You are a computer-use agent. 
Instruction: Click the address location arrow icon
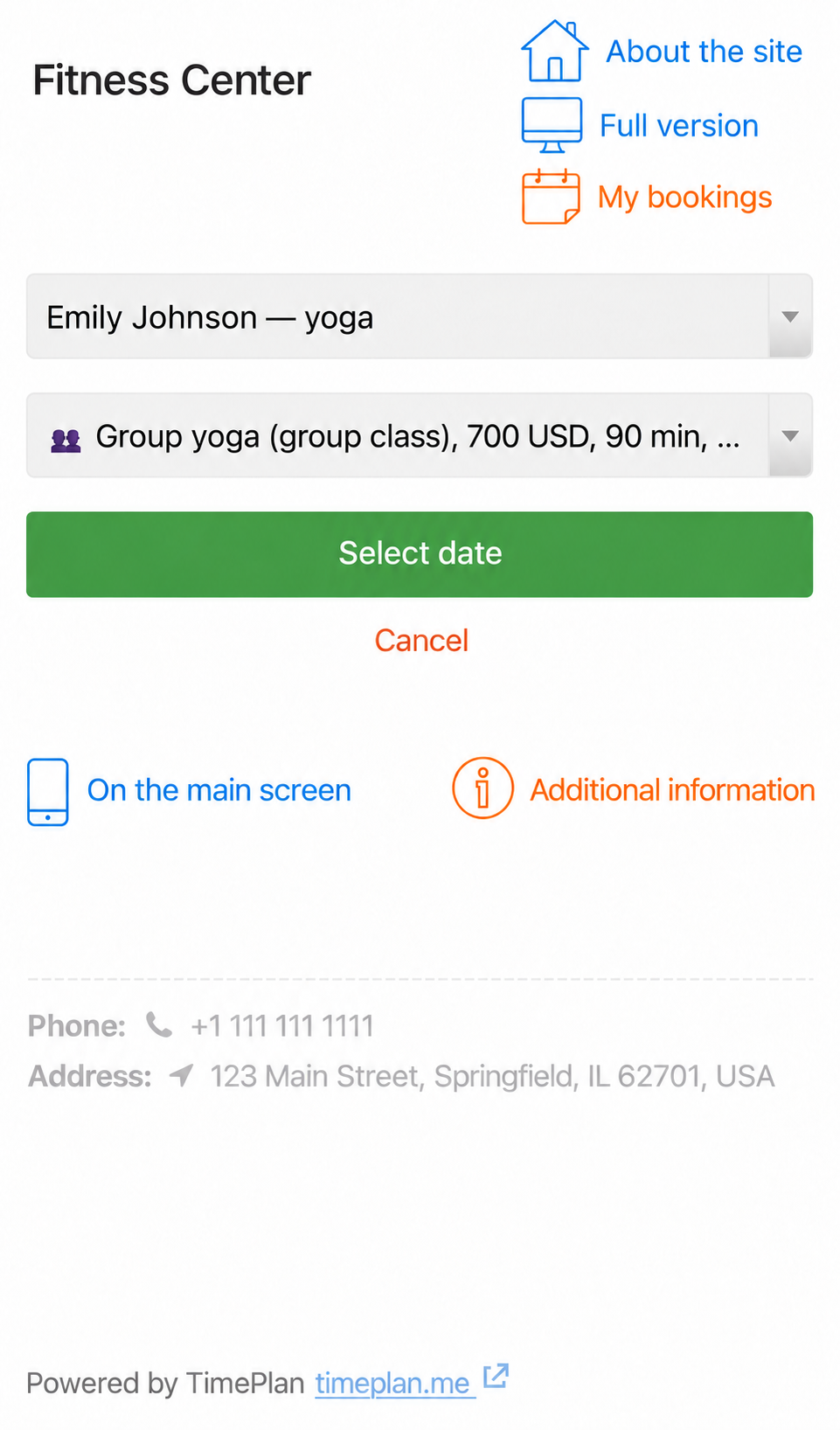[181, 1075]
